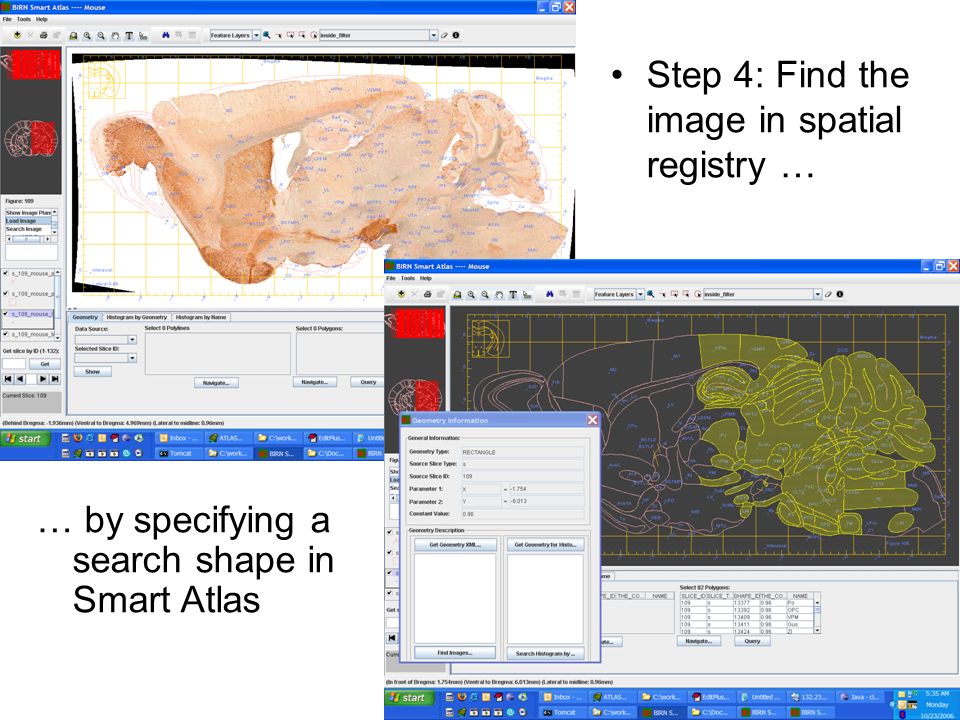Select Search Image in the list
960x720 pixels.
[28, 229]
